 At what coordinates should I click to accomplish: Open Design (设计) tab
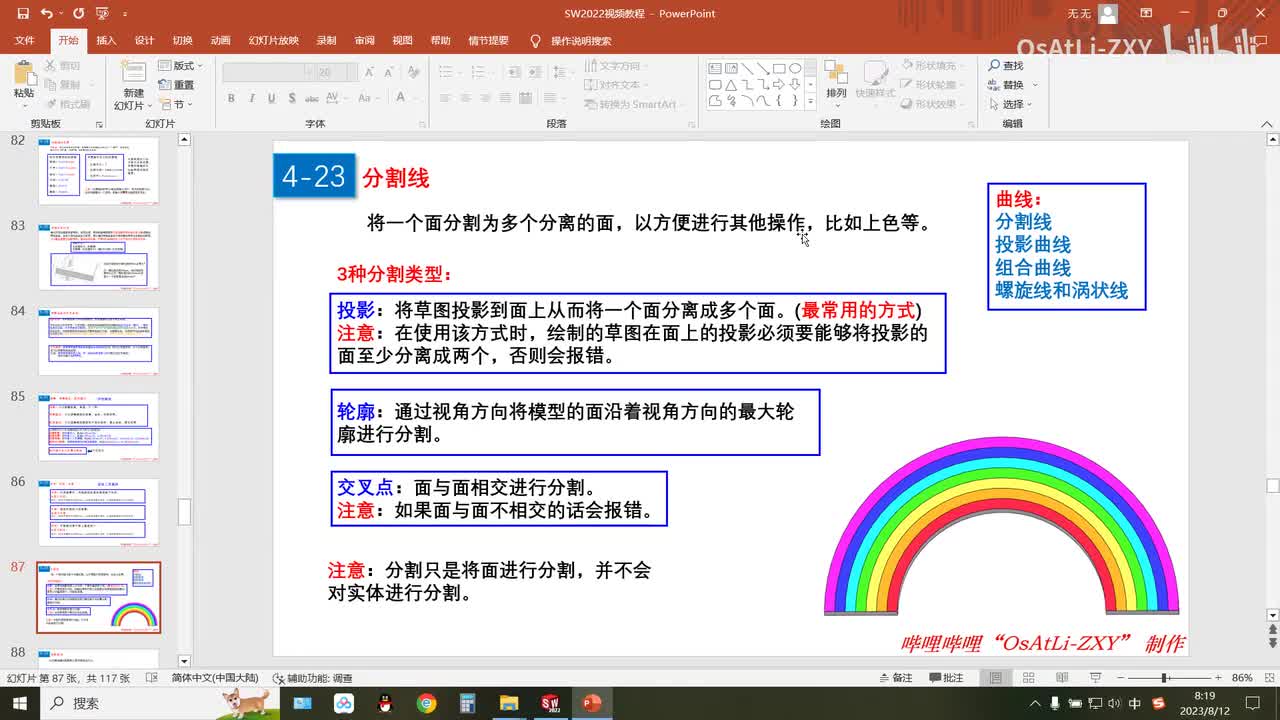pos(145,41)
